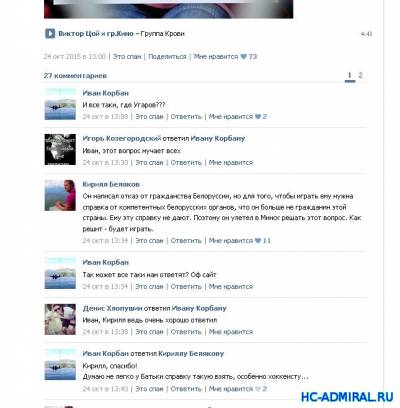400x408 pixels.
Task: Click heart icon on Иван Корбан's first comment
Action: 258,117
